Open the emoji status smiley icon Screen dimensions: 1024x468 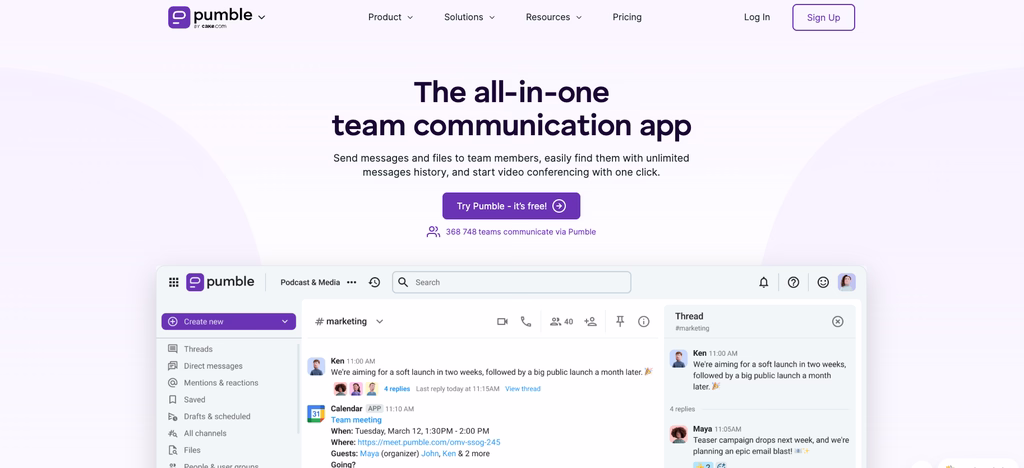tap(824, 283)
